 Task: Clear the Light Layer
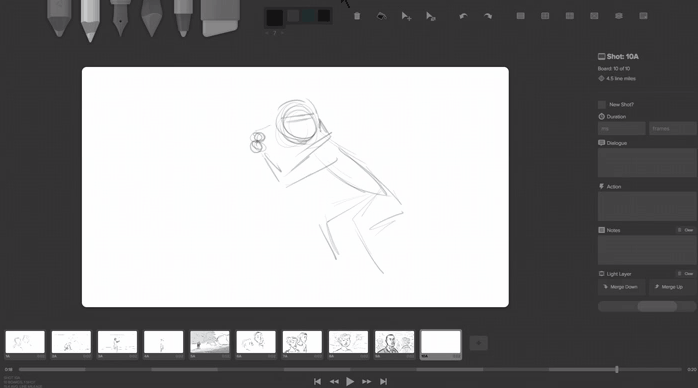click(686, 274)
